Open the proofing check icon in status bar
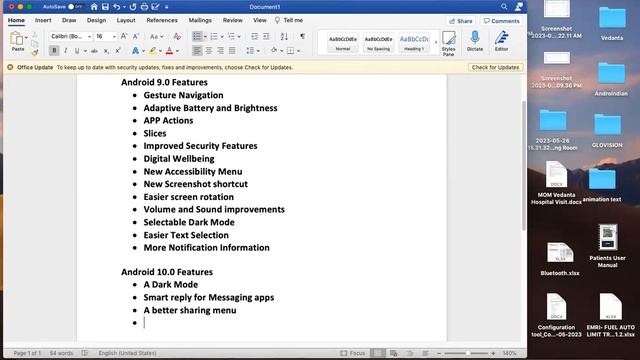The height and width of the screenshot is (360, 640). coord(84,353)
